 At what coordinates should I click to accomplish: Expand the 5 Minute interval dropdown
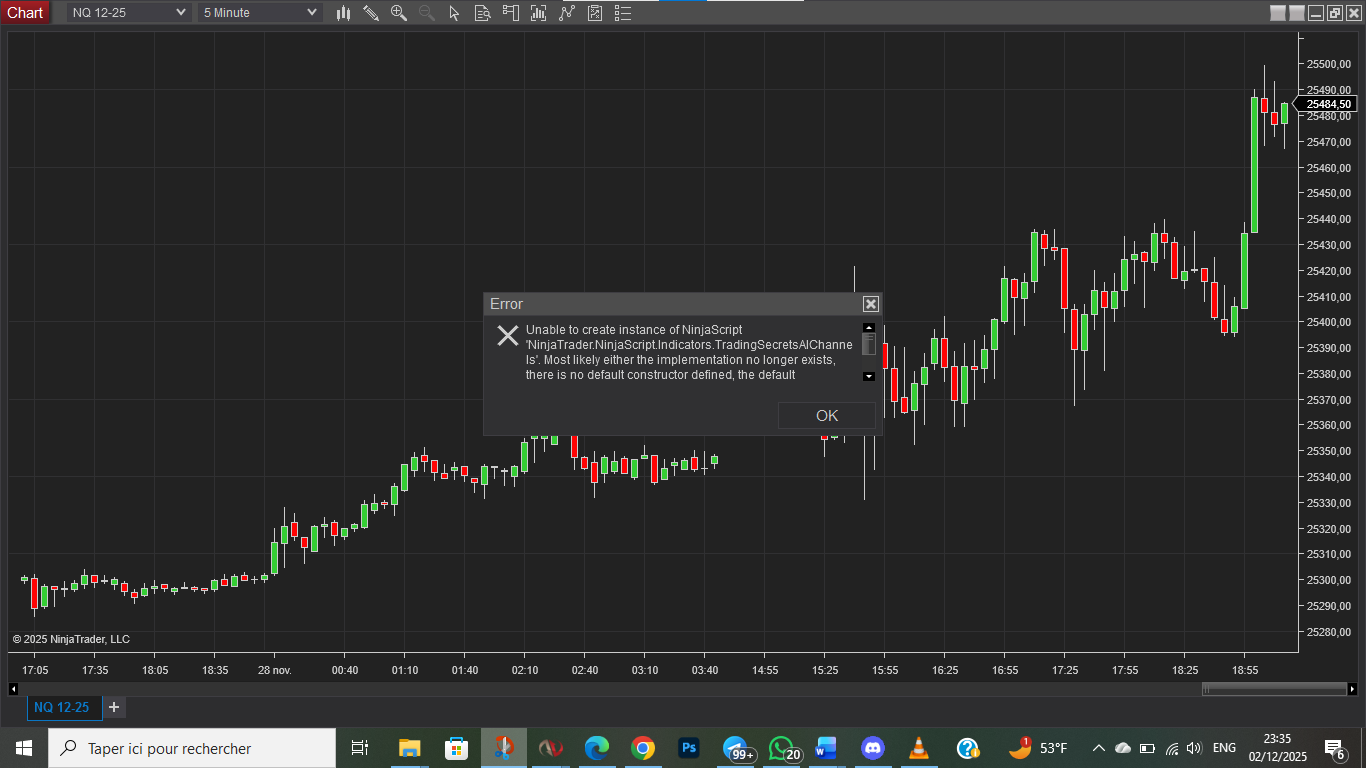tap(311, 13)
